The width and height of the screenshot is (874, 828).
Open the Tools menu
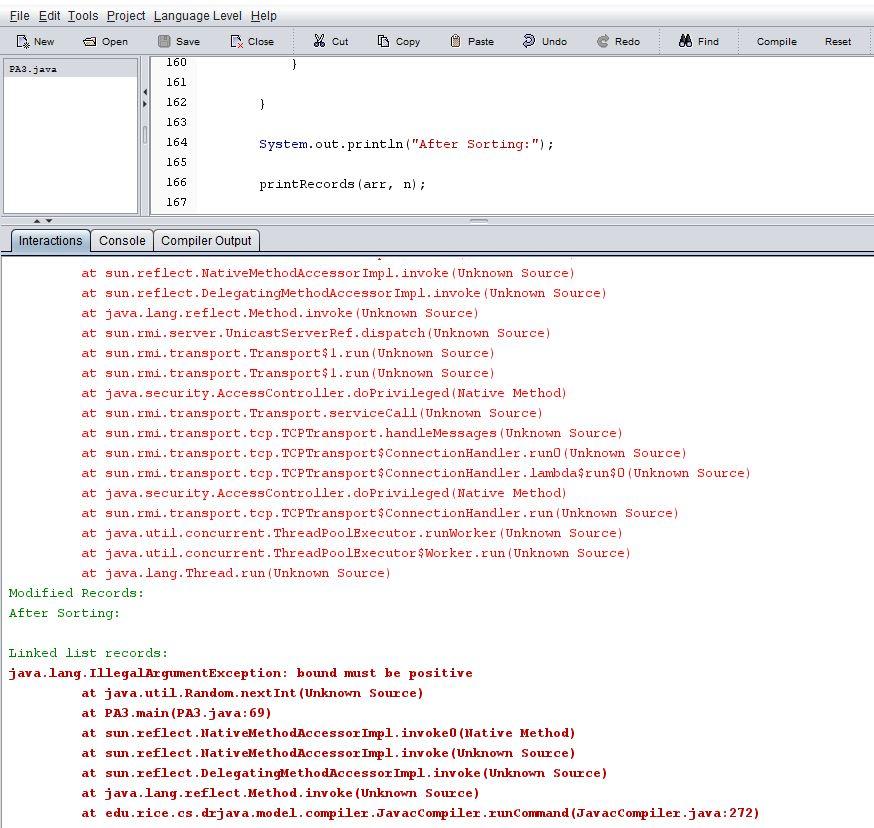coord(83,16)
